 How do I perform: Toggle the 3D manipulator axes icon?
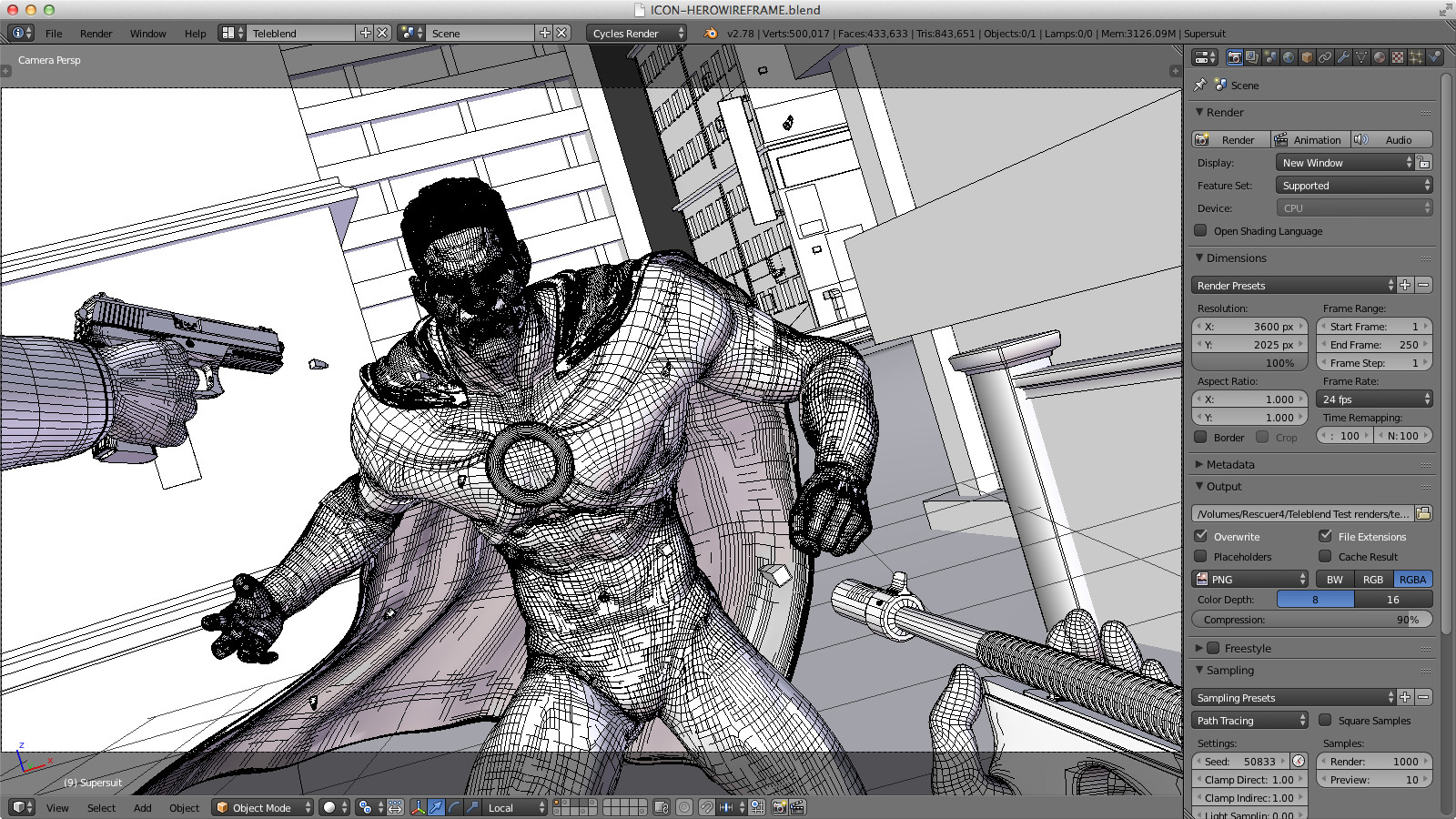click(418, 807)
